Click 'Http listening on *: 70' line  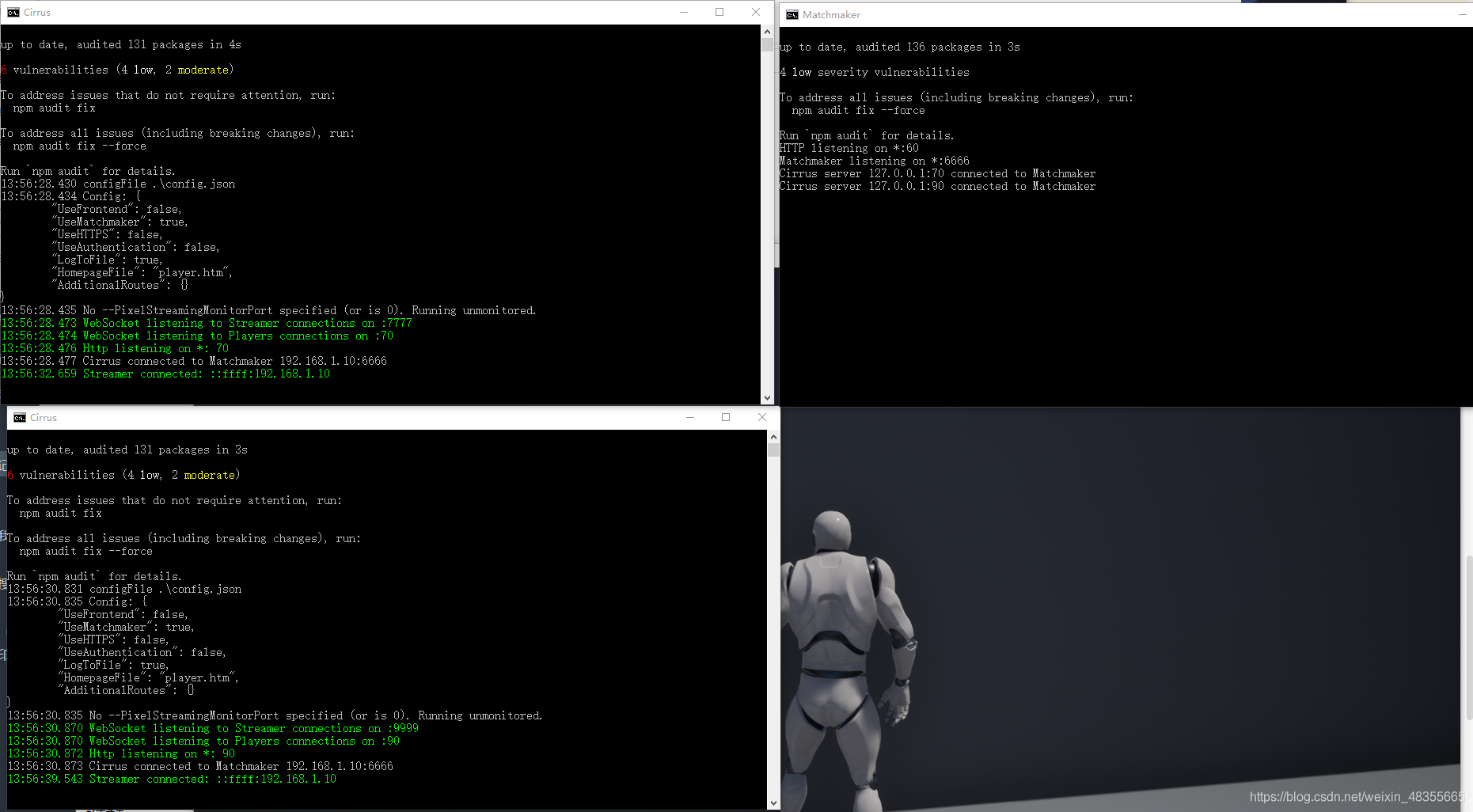click(x=115, y=348)
